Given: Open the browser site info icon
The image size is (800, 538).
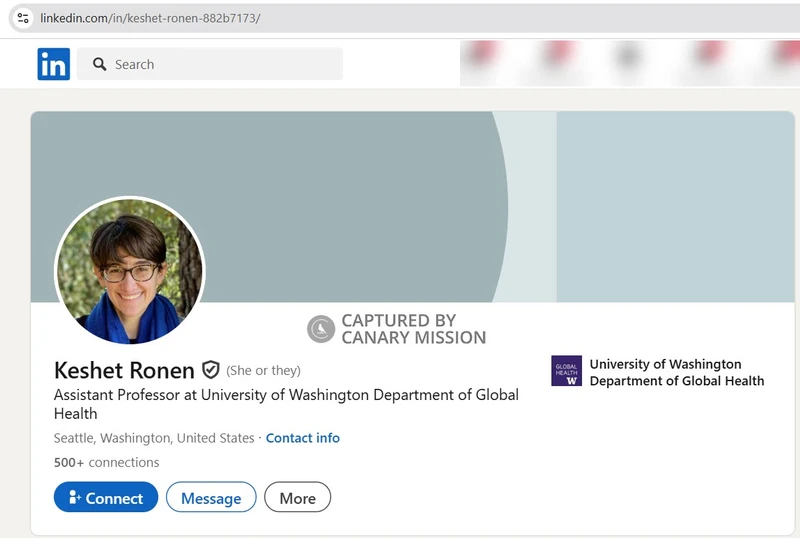Looking at the screenshot, I should 23,18.
